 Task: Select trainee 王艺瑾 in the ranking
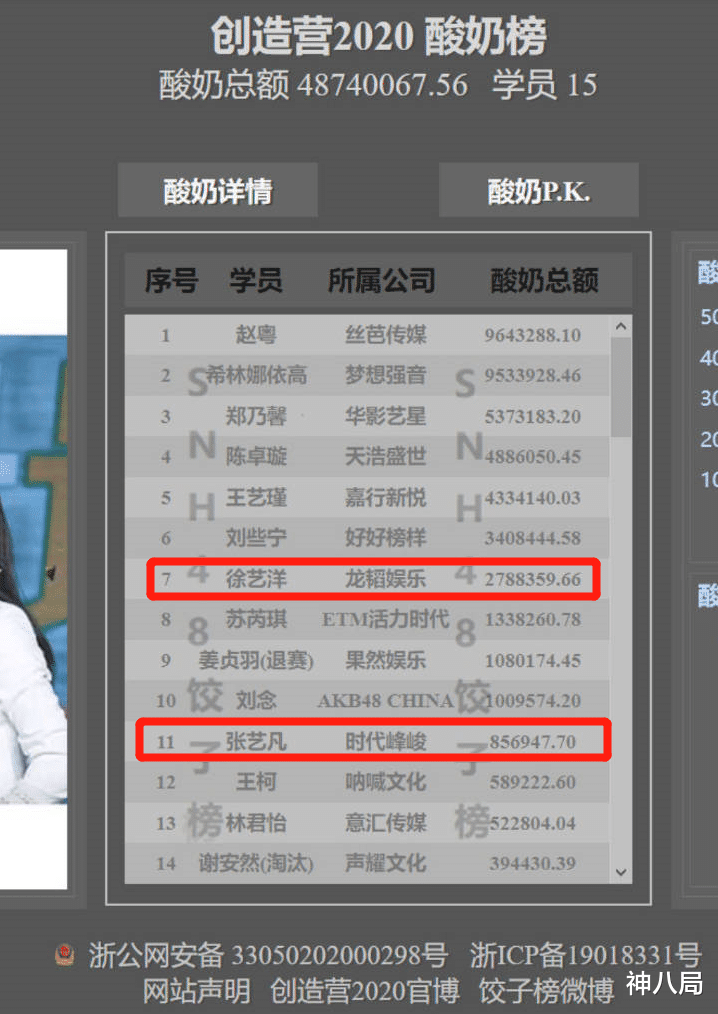[256, 497]
